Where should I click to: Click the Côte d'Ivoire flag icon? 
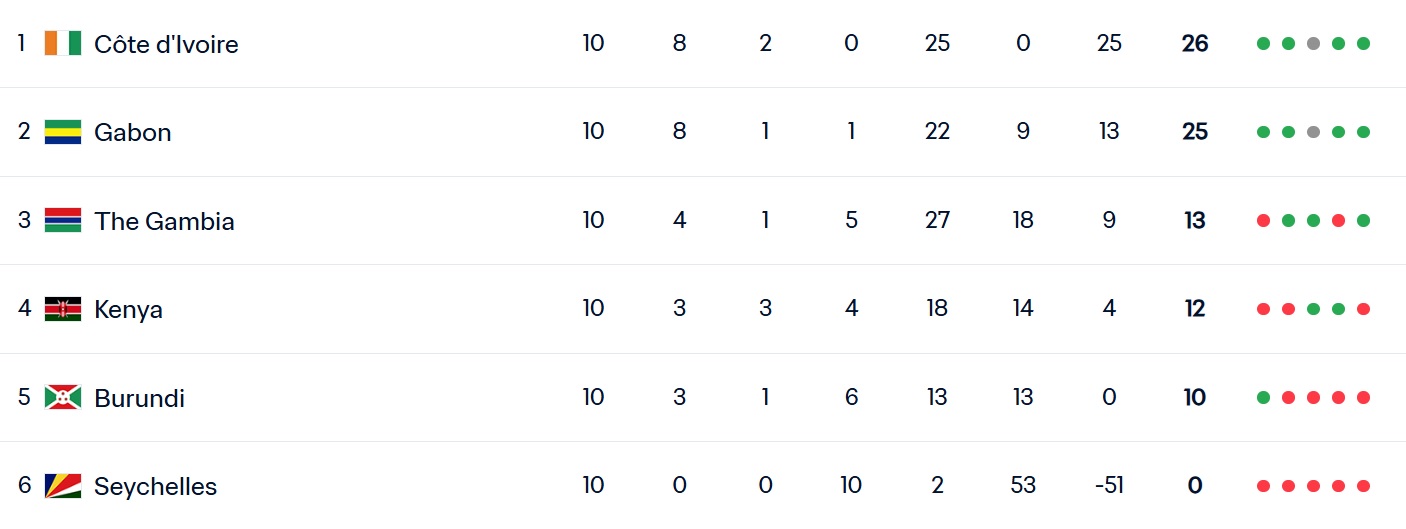click(x=63, y=44)
